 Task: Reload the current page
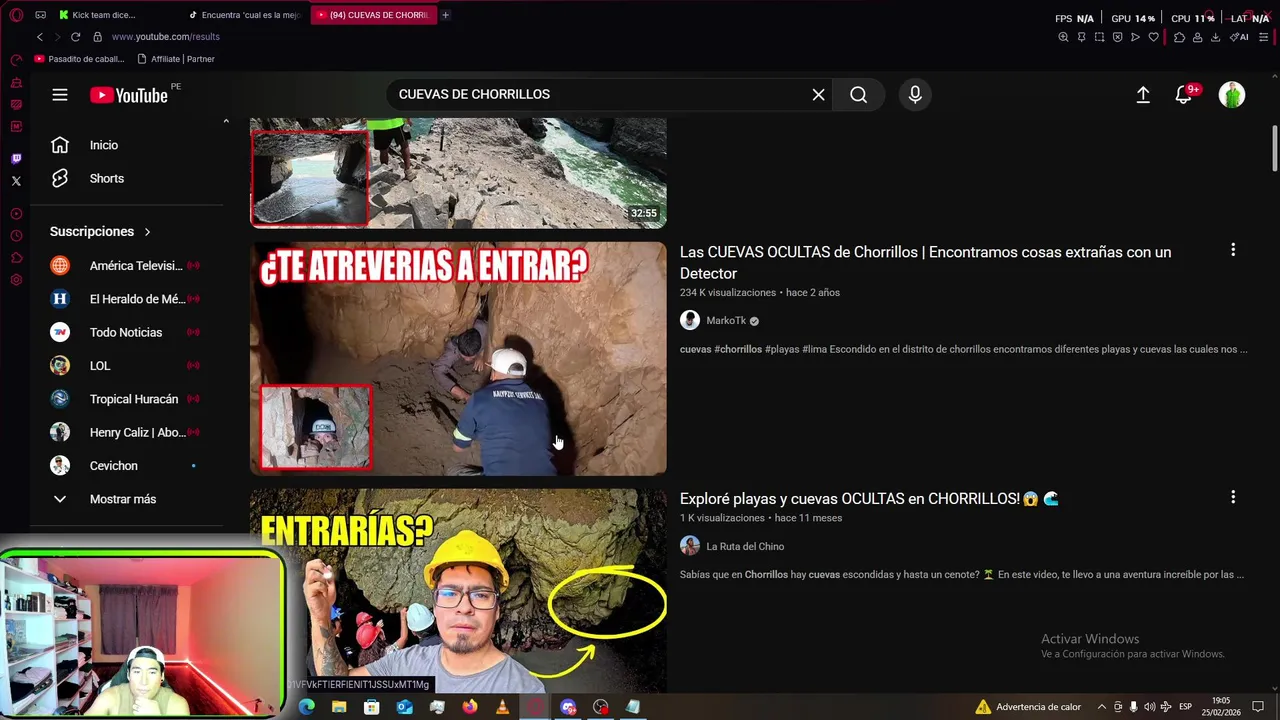(75, 37)
